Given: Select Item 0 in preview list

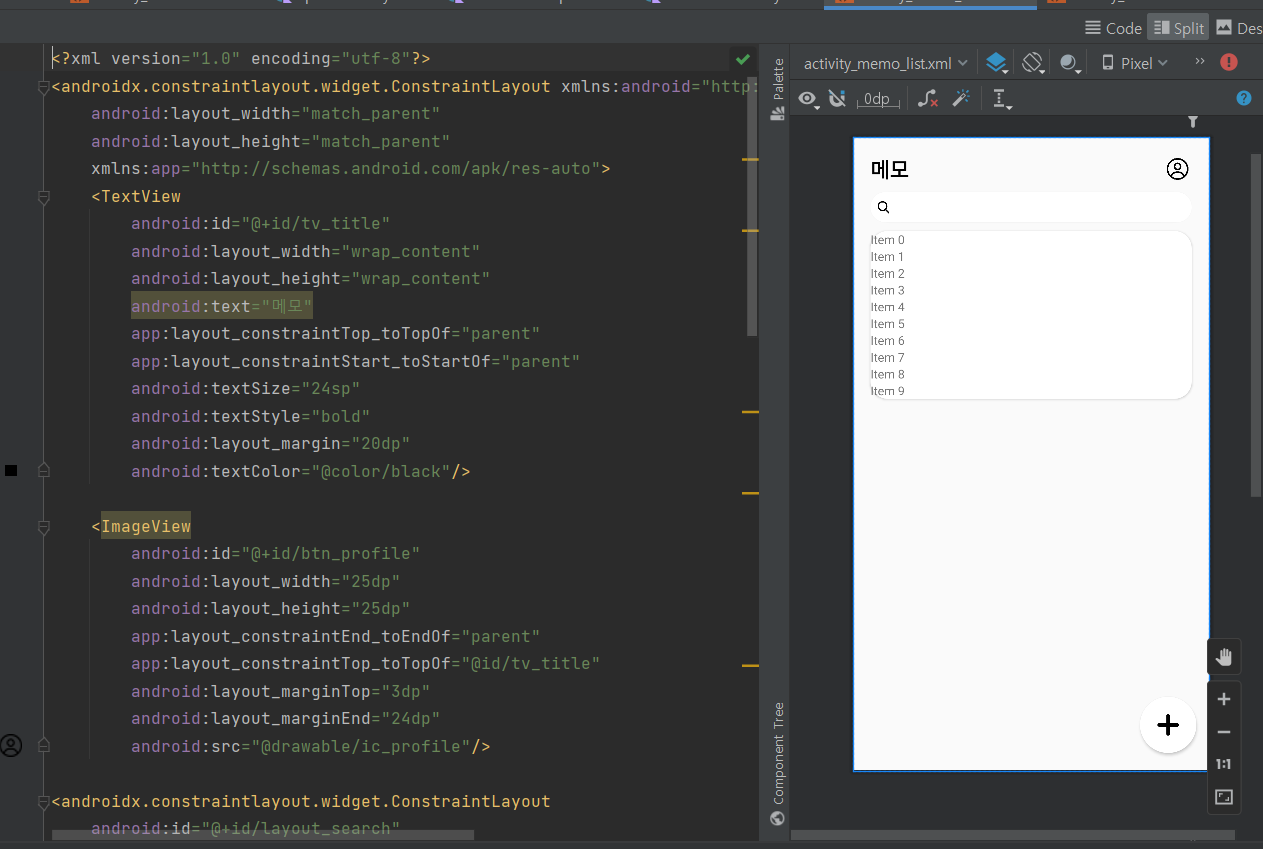Looking at the screenshot, I should pos(888,240).
